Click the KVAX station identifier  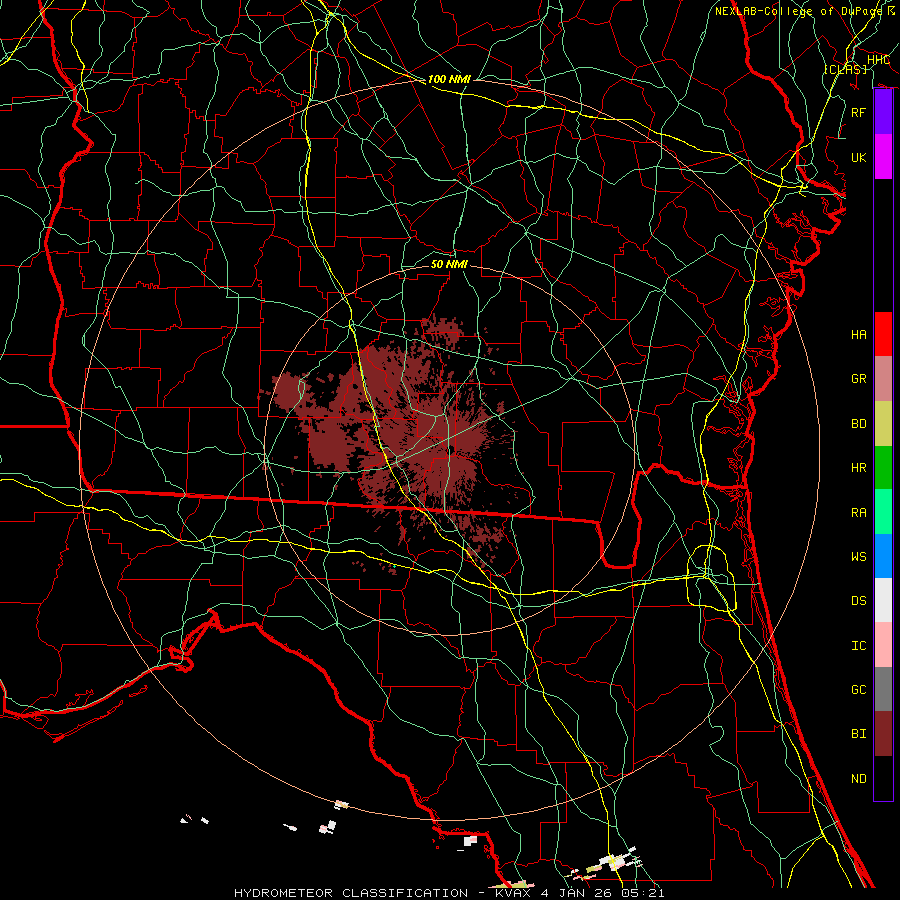(x=515, y=893)
